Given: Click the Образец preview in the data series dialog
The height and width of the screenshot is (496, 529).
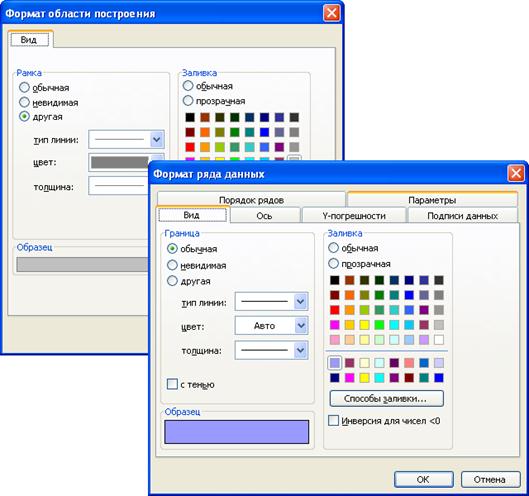Looking at the screenshot, I should pos(236,432).
